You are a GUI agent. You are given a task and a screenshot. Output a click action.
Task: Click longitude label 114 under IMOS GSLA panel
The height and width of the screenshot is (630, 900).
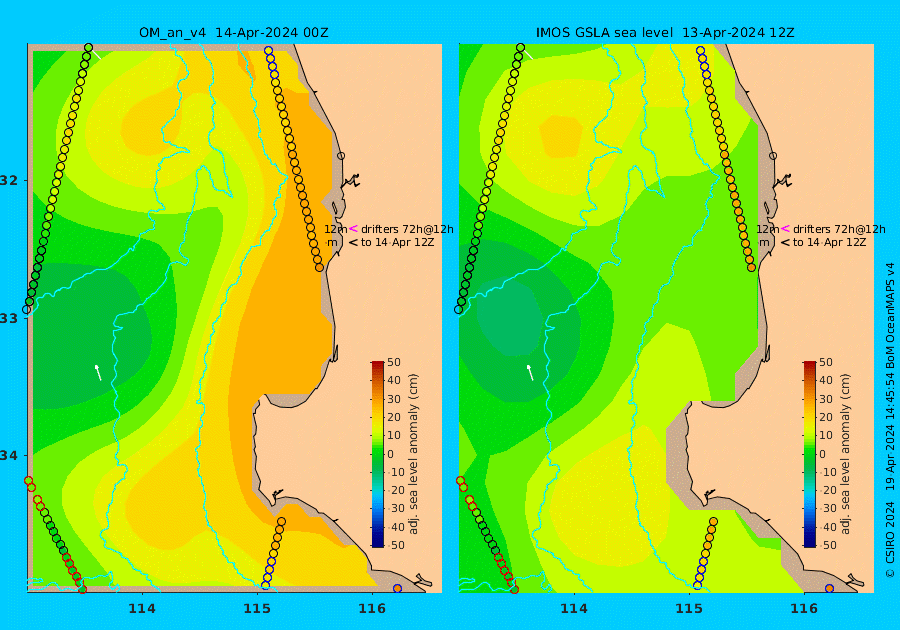coord(573,609)
